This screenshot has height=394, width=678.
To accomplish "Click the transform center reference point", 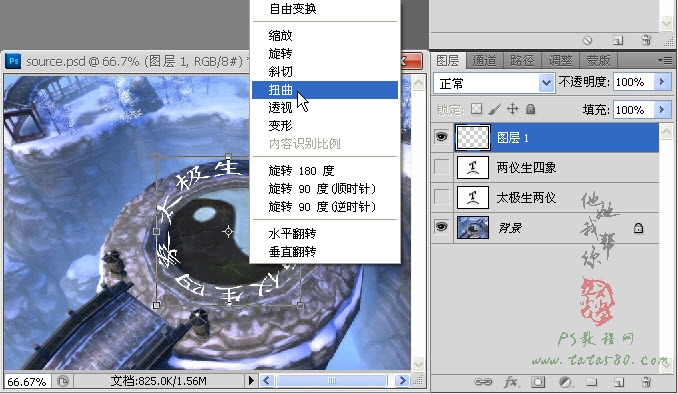I will click(228, 232).
